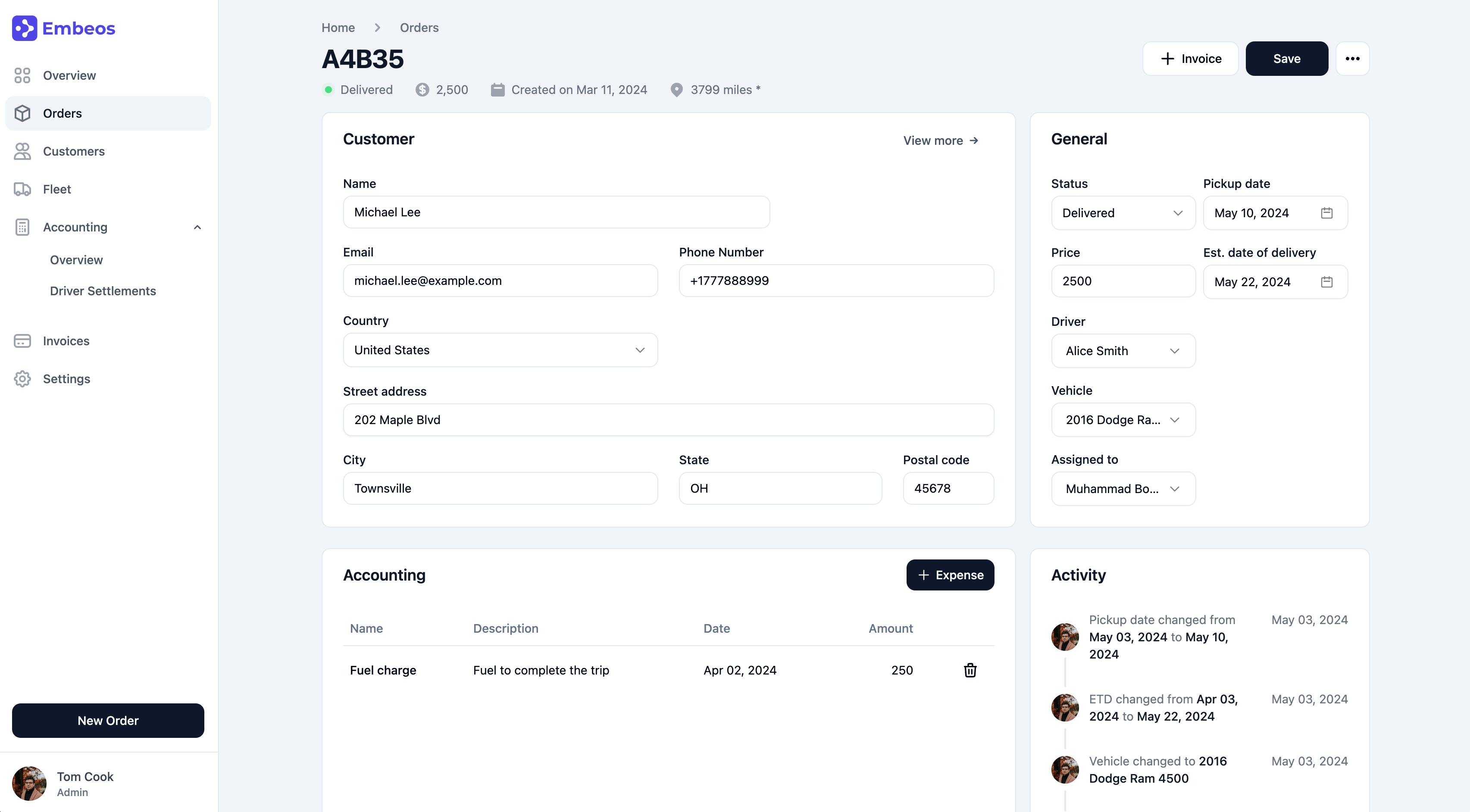Open the Driver dropdown showing Alice Smith

pos(1123,351)
